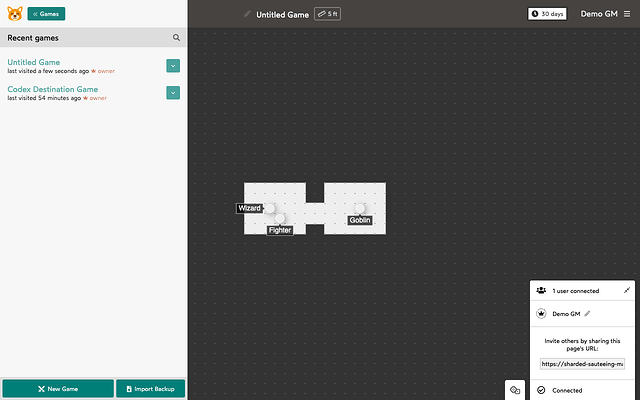Click the New Game button
Viewport: 640px width, 400px height.
[57, 388]
